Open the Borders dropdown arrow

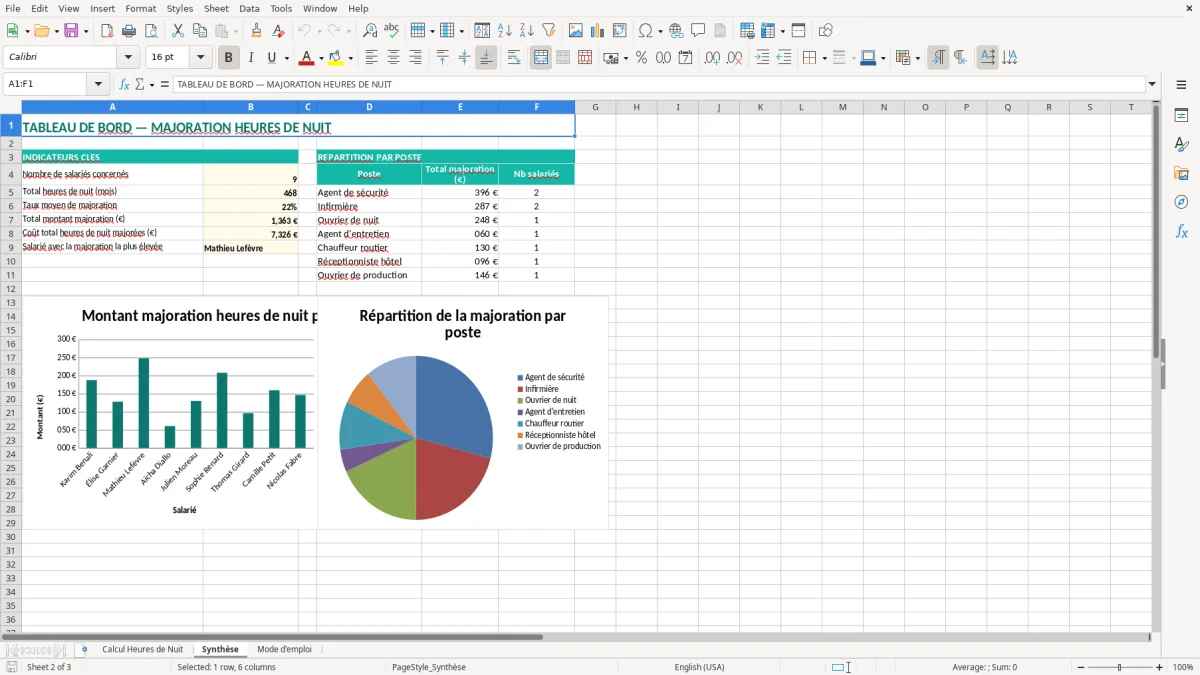(x=824, y=58)
